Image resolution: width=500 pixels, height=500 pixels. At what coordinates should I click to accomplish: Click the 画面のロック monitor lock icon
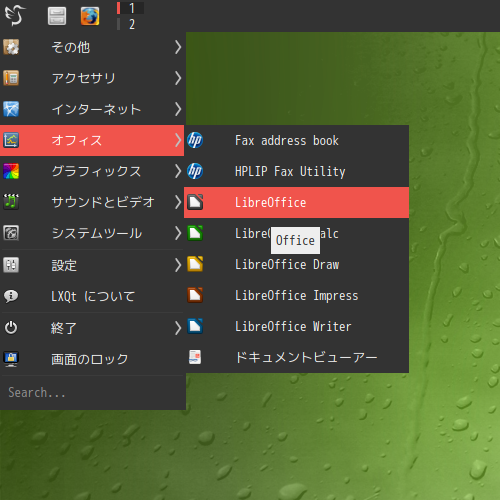tap(11, 359)
